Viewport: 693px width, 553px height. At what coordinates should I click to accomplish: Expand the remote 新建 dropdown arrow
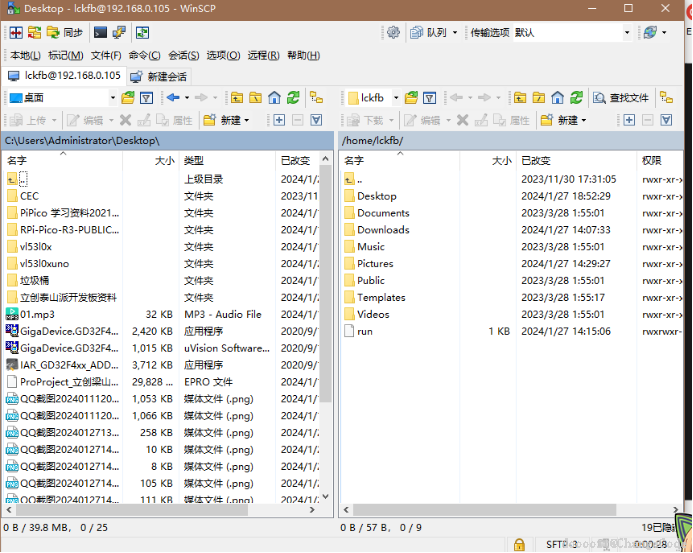point(584,120)
